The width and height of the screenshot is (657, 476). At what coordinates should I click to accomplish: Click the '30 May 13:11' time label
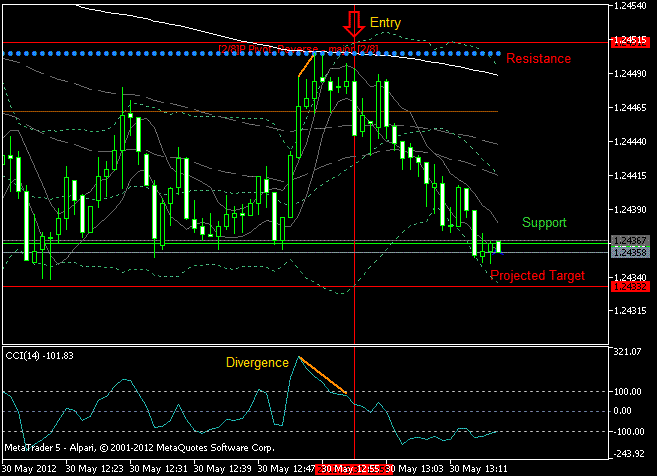click(x=478, y=468)
